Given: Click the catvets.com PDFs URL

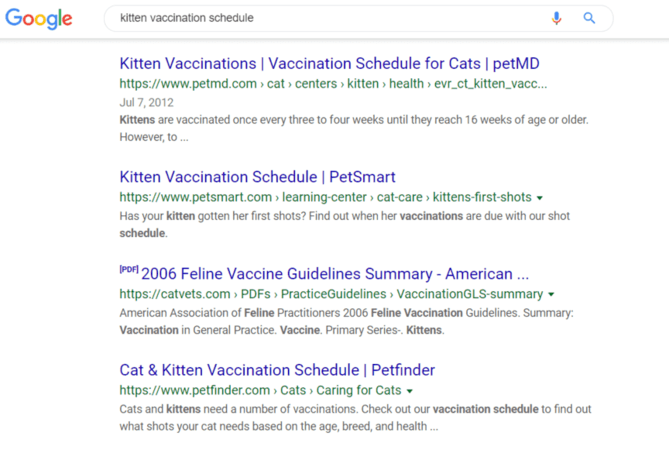Looking at the screenshot, I should 331,294.
